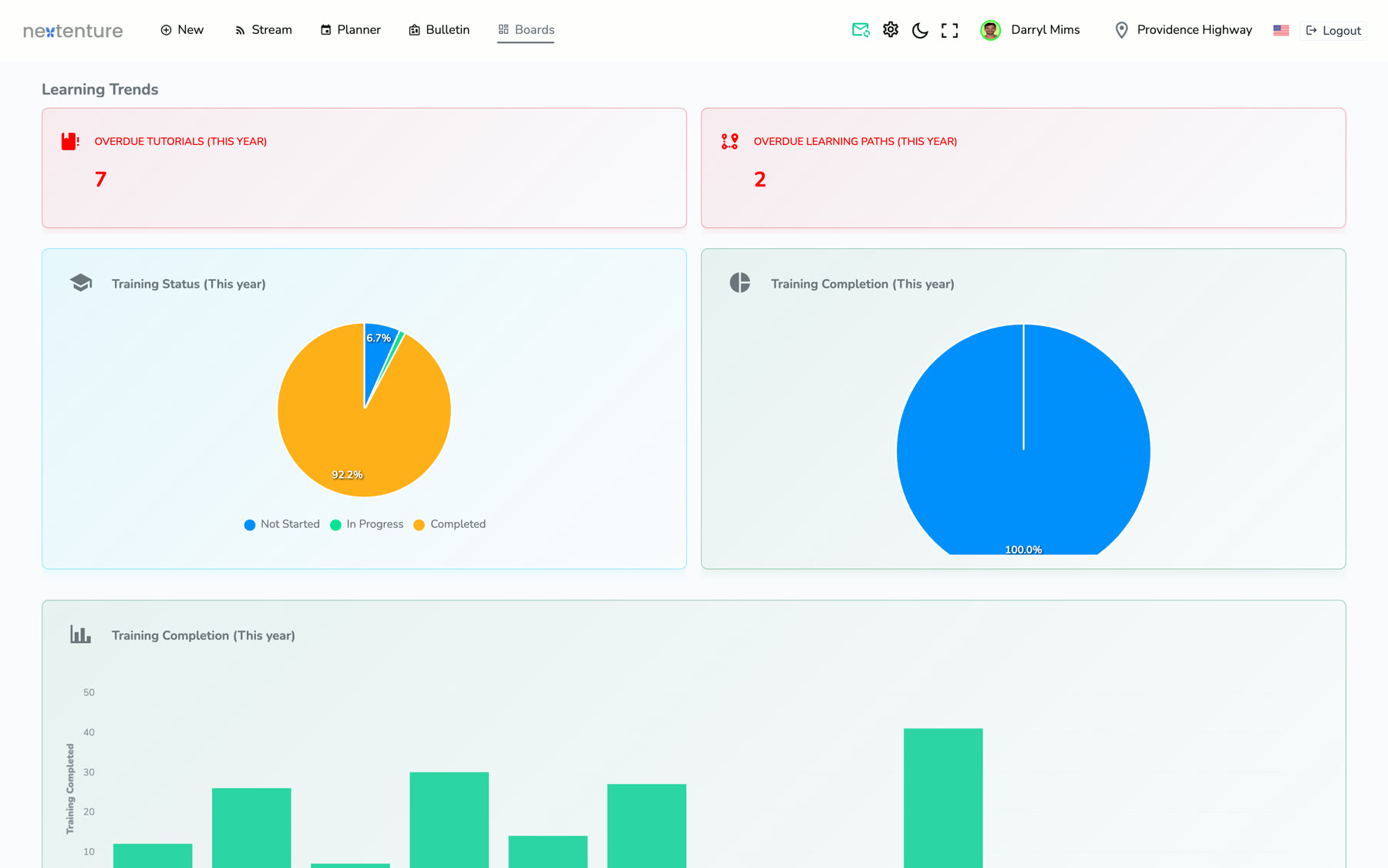Click the 92.2% pie label
This screenshot has width=1388, height=868.
click(x=347, y=475)
